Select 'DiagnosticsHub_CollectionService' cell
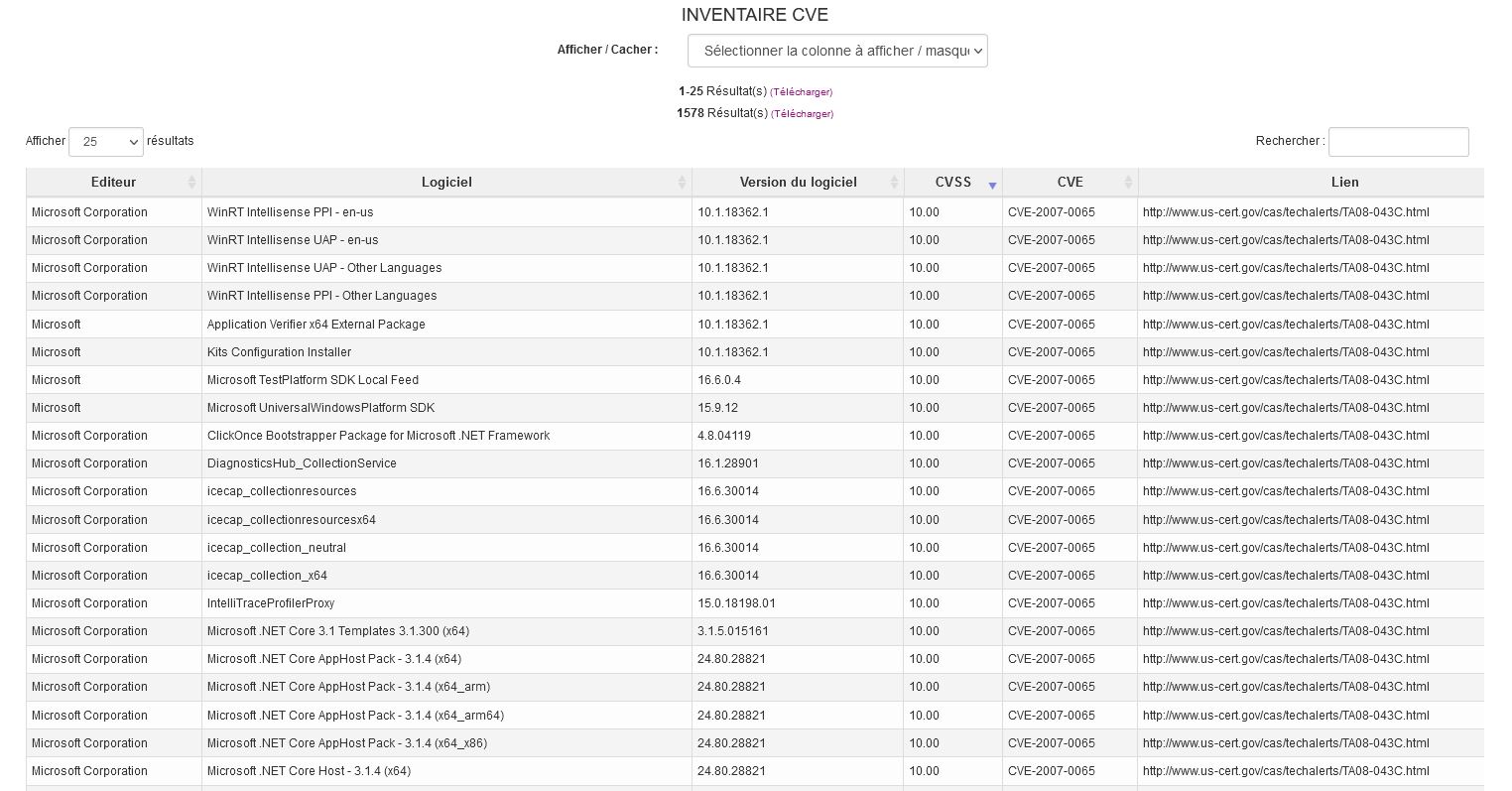Viewport: 1512px width, 791px height. pyautogui.click(x=446, y=463)
